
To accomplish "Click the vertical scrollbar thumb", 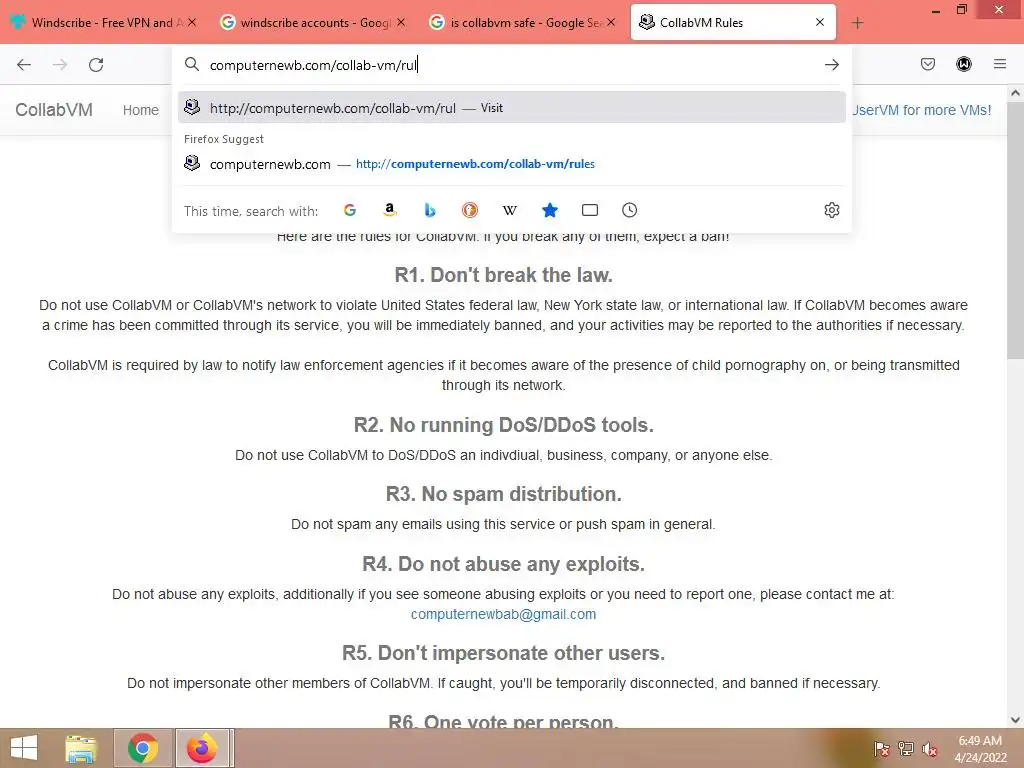I will point(1015,229).
